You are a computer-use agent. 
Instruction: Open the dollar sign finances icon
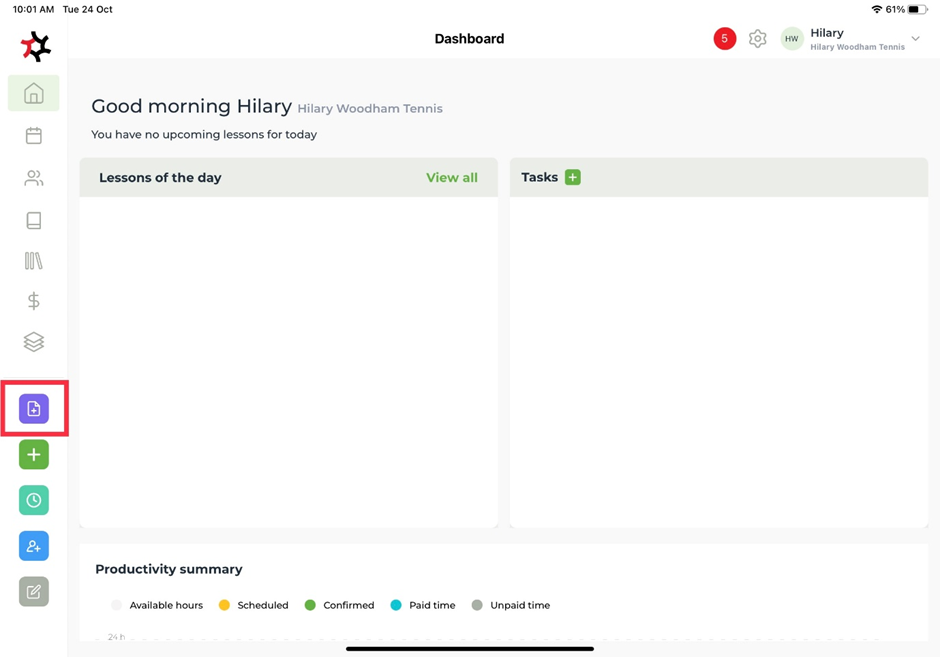tap(34, 301)
